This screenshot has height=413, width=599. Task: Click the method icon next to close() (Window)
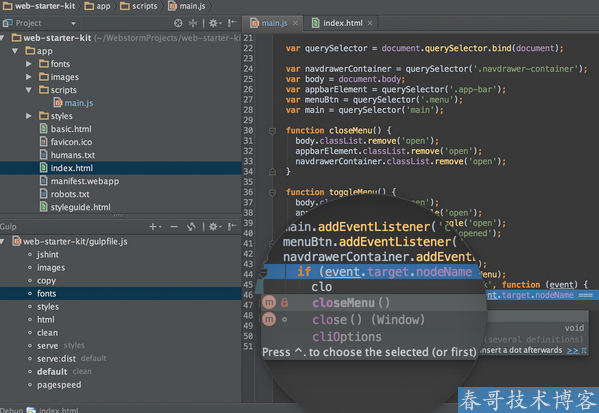click(x=269, y=319)
